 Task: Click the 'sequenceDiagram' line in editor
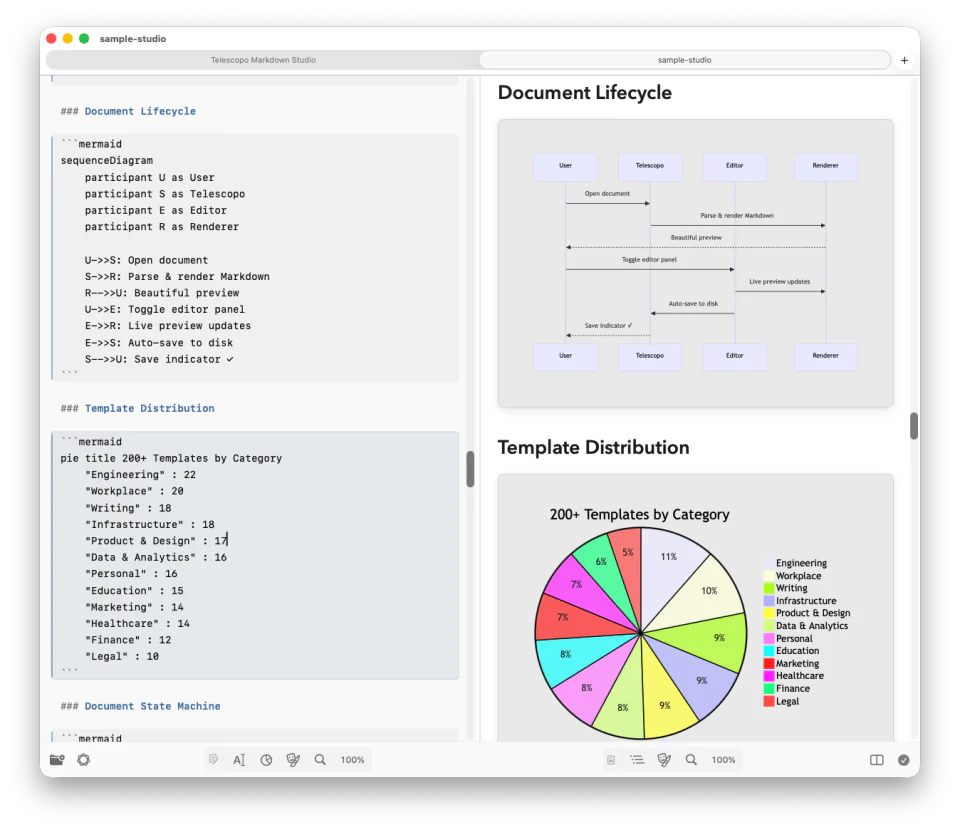[x=107, y=160]
